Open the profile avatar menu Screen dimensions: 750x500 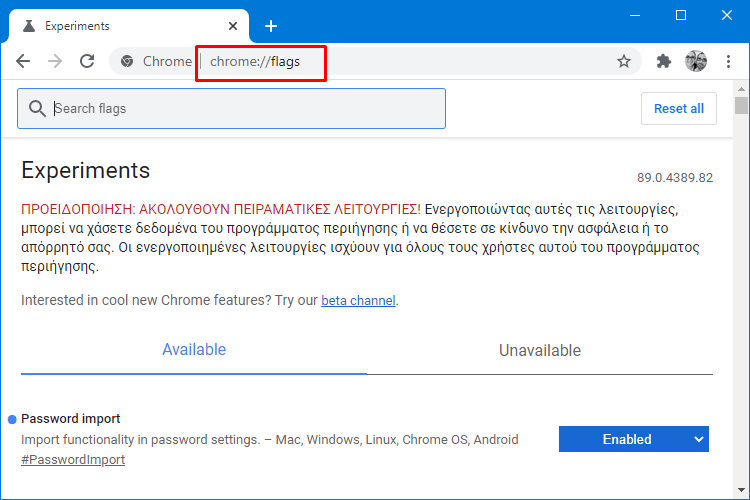pyautogui.click(x=696, y=61)
